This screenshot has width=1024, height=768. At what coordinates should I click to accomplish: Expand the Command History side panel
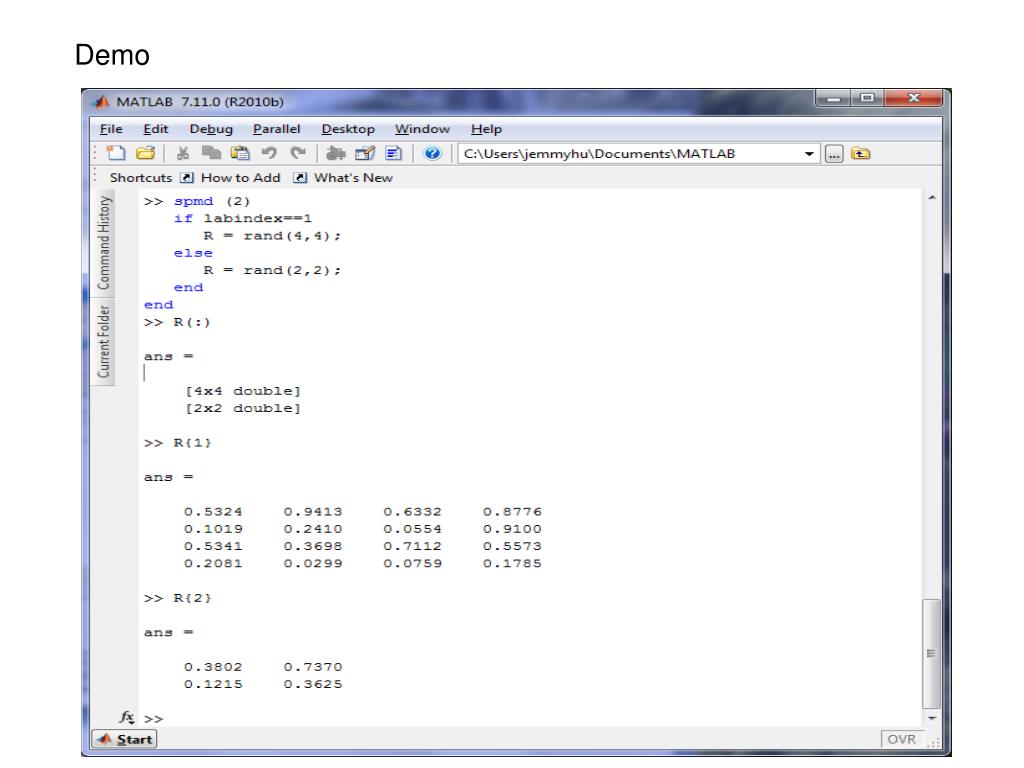coord(103,243)
